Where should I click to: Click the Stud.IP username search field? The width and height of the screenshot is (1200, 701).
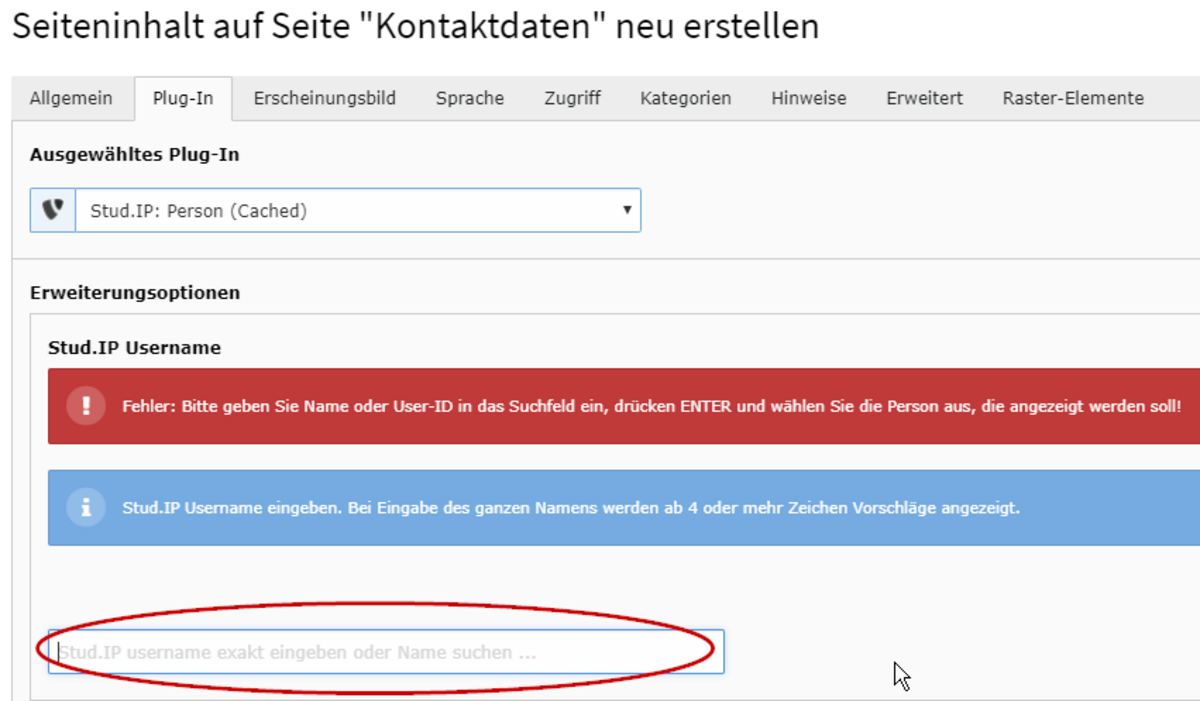pos(386,652)
